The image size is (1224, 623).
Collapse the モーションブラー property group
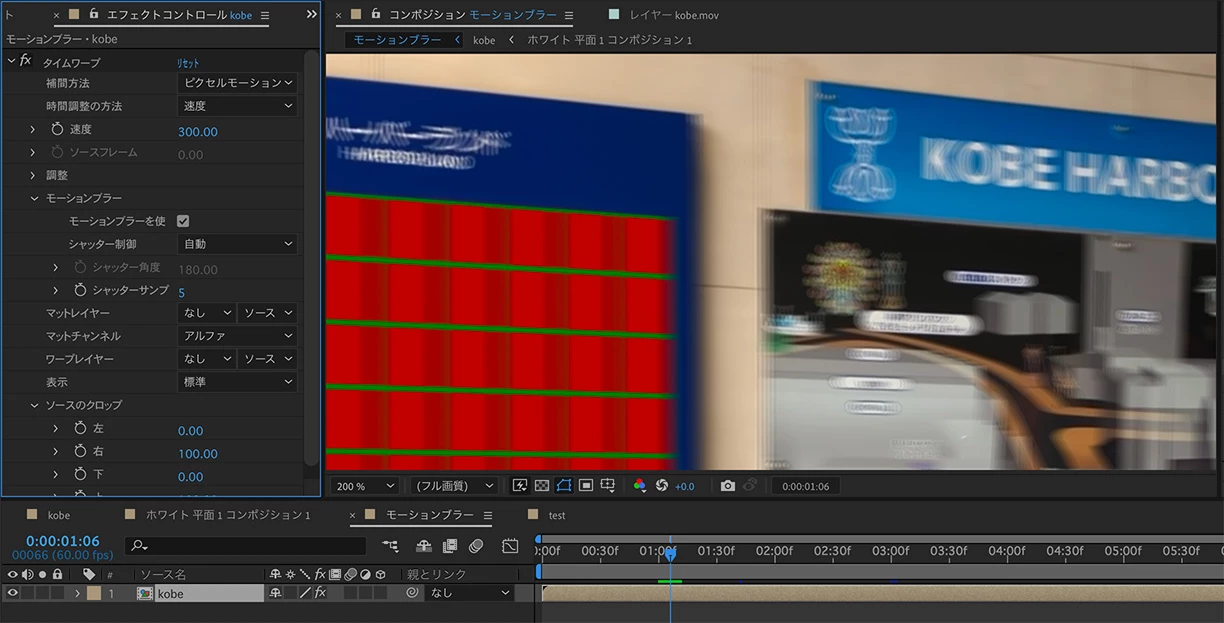coord(34,198)
